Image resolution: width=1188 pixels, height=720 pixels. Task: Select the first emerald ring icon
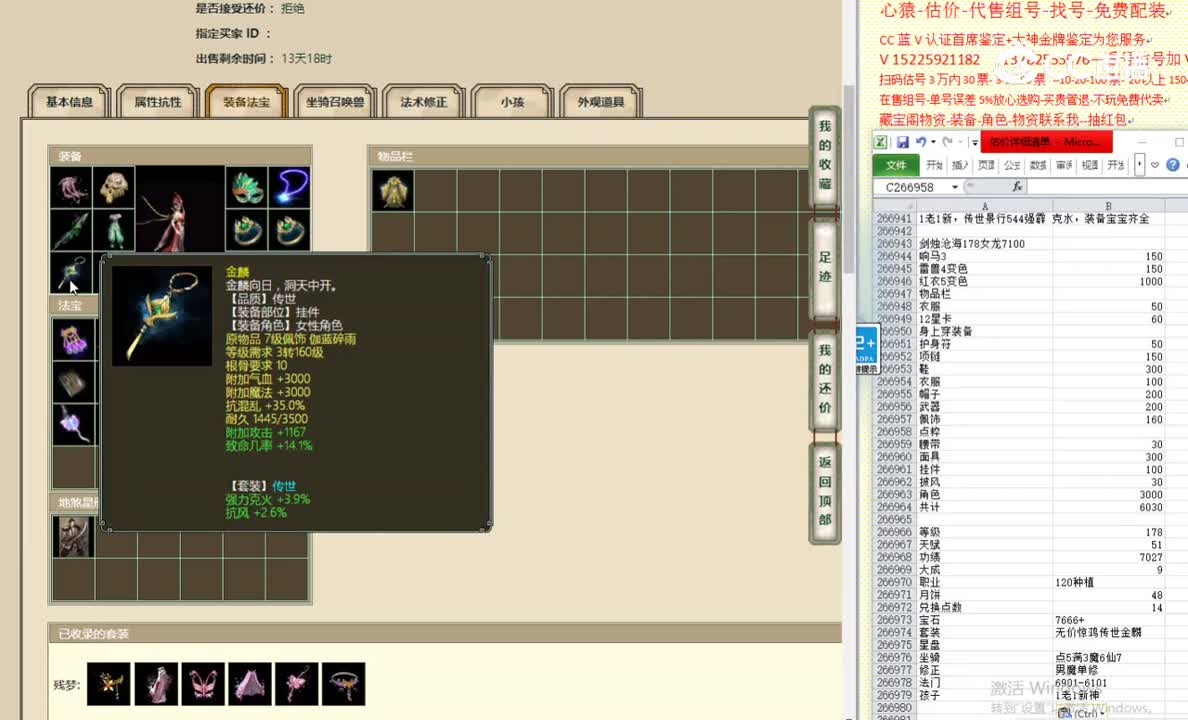tap(246, 230)
